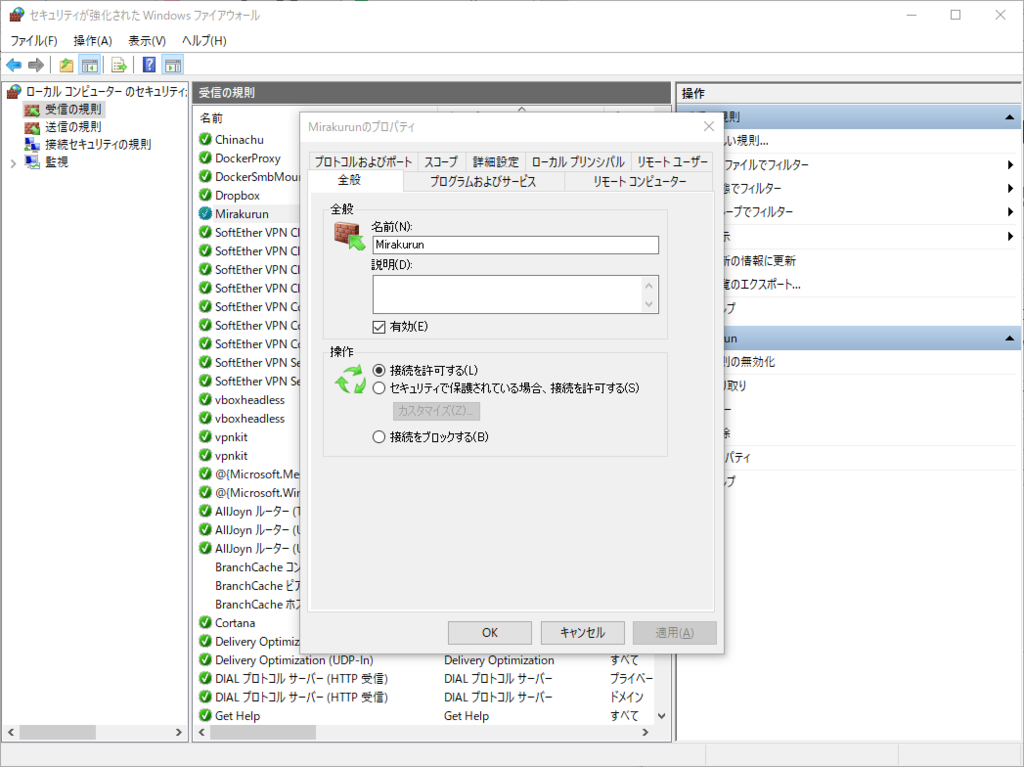Screen dimensions: 1024x767
Task: Click the 接続セキュリティの規則 tree icon
Action: click(32, 144)
